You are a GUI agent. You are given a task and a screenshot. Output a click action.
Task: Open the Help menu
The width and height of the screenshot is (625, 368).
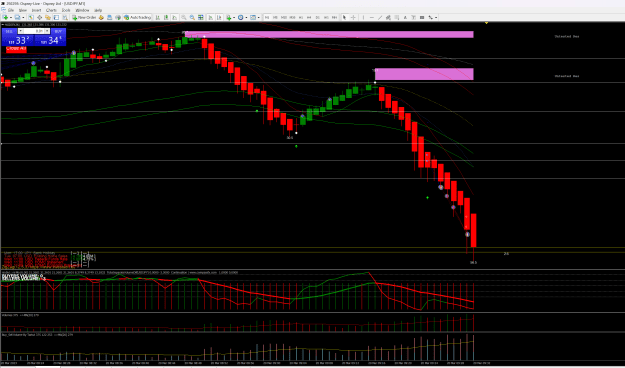coord(98,10)
